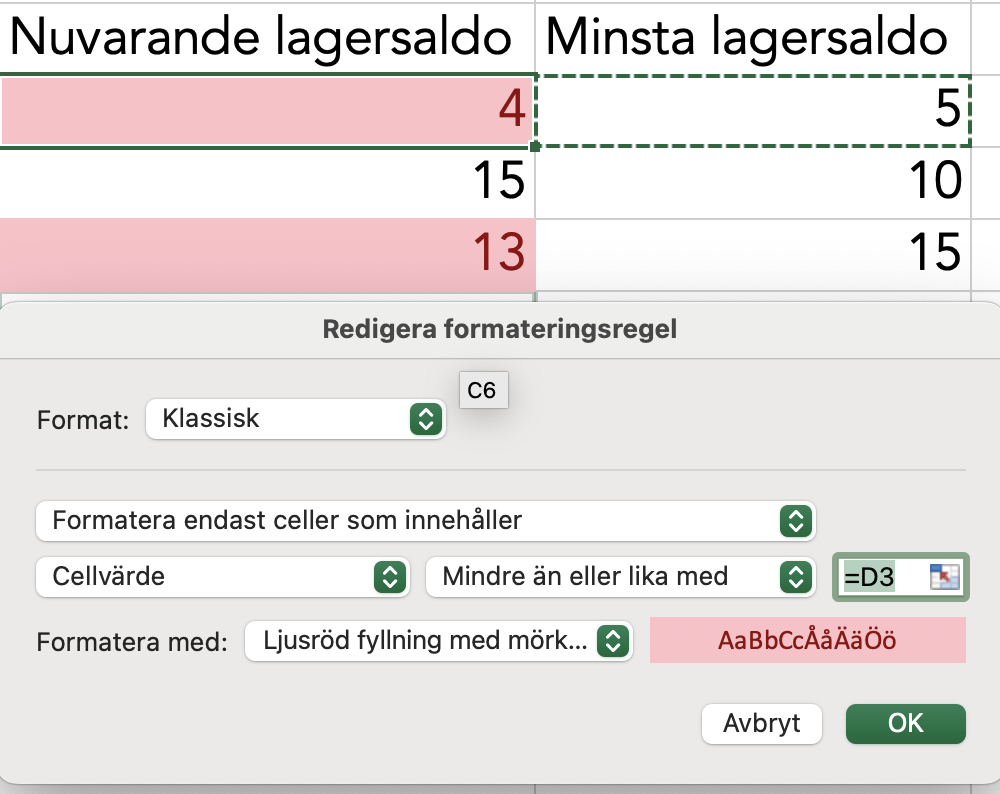The height and width of the screenshot is (794, 1000).
Task: Open the Cellvärde dropdown
Action: tap(222, 577)
